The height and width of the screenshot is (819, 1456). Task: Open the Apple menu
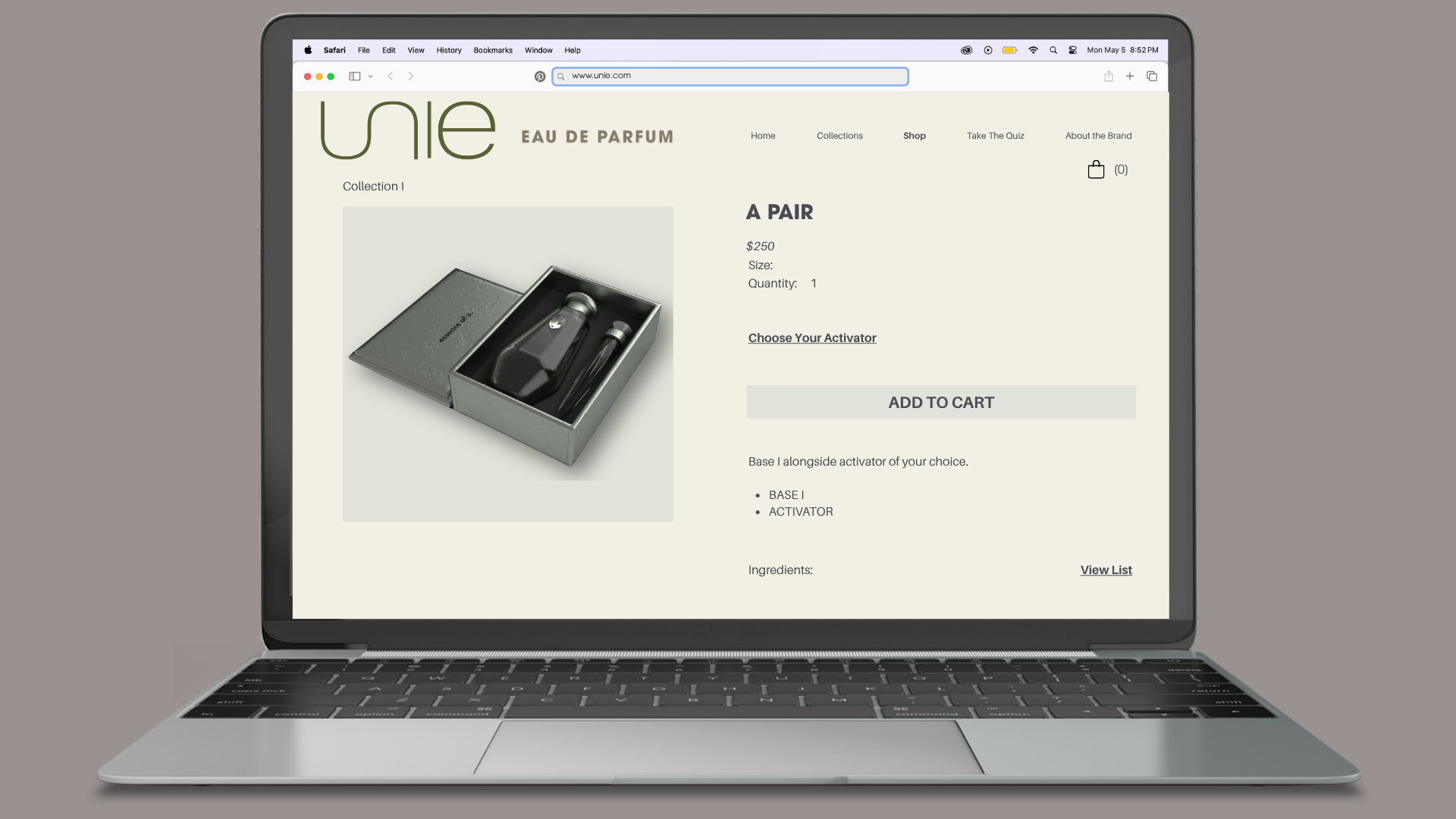click(308, 50)
